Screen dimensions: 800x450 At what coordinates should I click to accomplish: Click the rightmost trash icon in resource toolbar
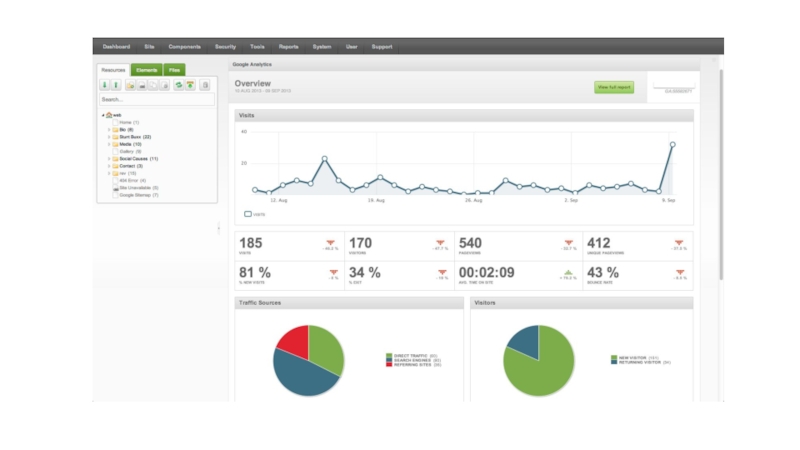pyautogui.click(x=205, y=86)
